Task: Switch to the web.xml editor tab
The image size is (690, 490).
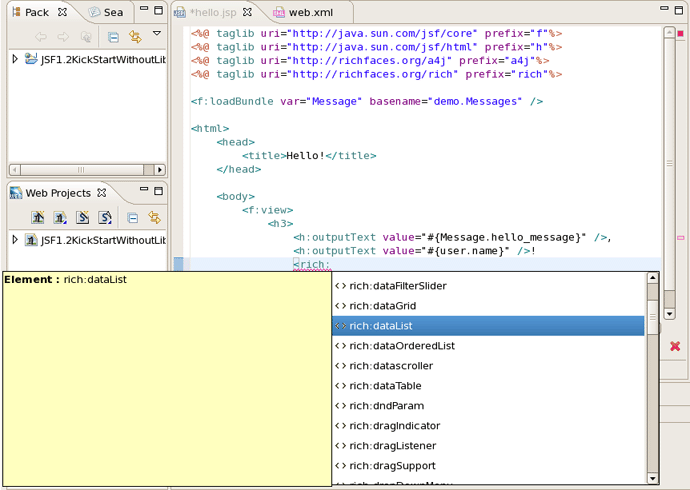Action: [x=310, y=13]
